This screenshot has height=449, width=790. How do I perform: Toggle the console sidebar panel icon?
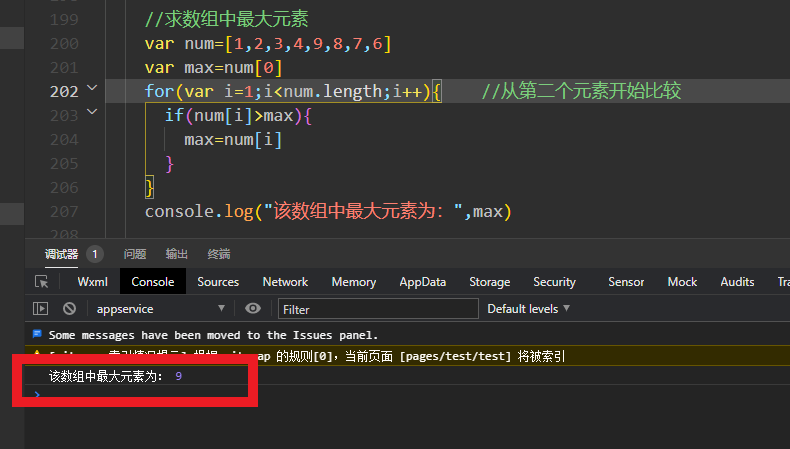(x=40, y=308)
